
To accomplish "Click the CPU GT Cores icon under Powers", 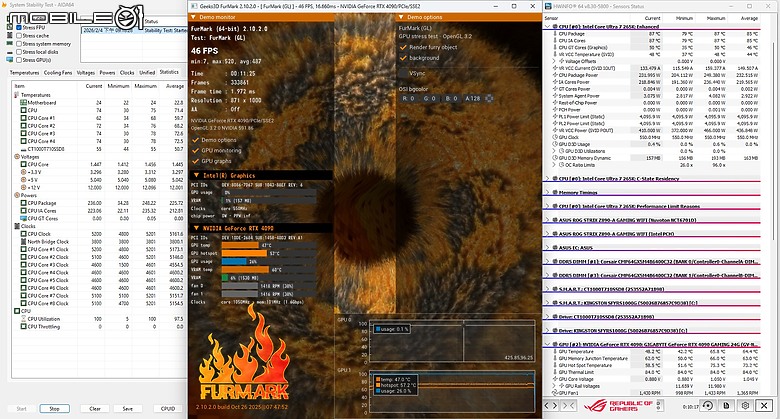I will [23, 218].
